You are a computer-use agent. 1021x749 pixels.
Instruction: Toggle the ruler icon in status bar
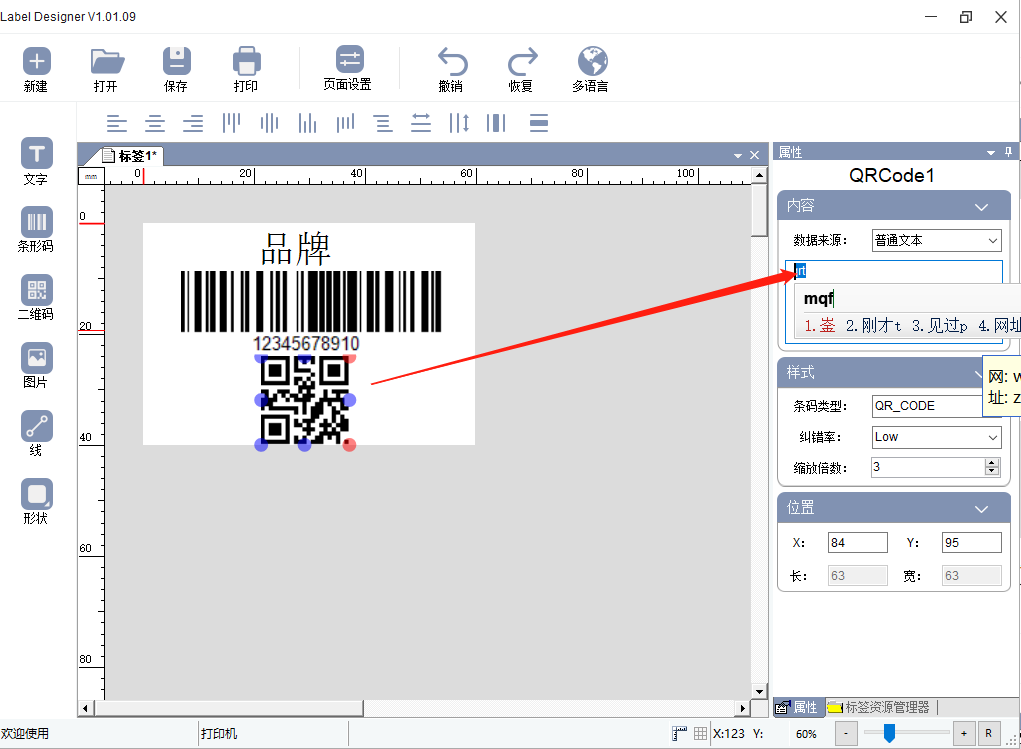tap(679, 733)
